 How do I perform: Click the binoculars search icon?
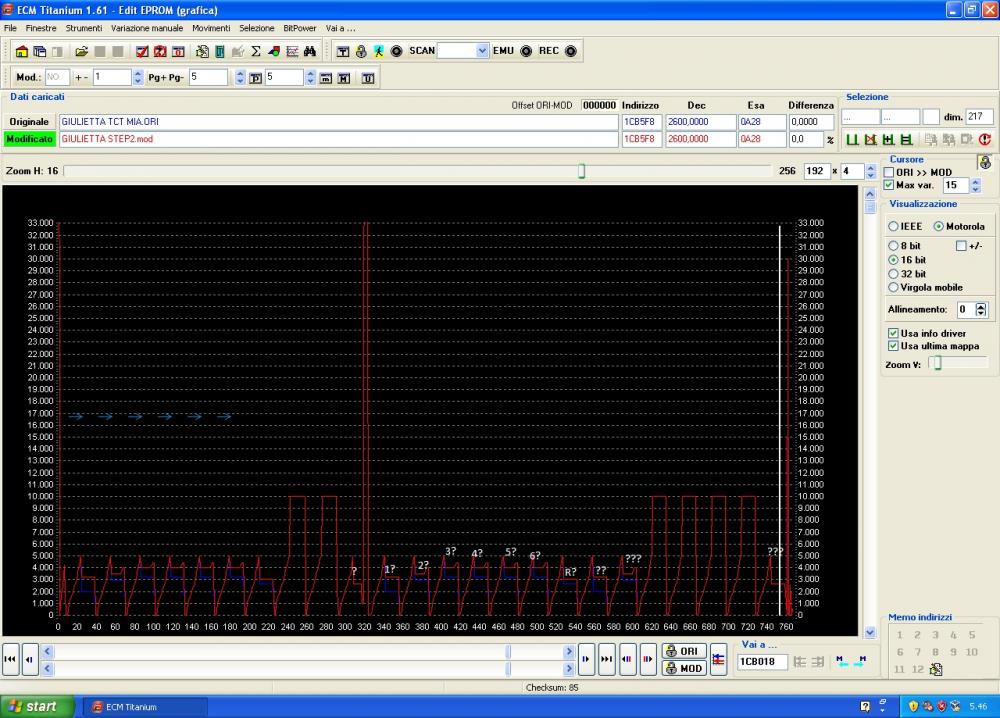[x=310, y=52]
